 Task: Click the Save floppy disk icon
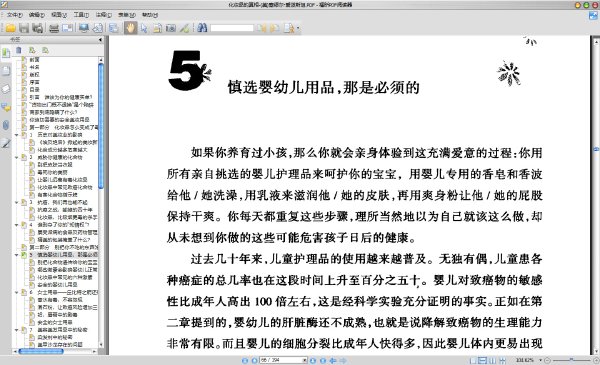pyautogui.click(x=24, y=28)
